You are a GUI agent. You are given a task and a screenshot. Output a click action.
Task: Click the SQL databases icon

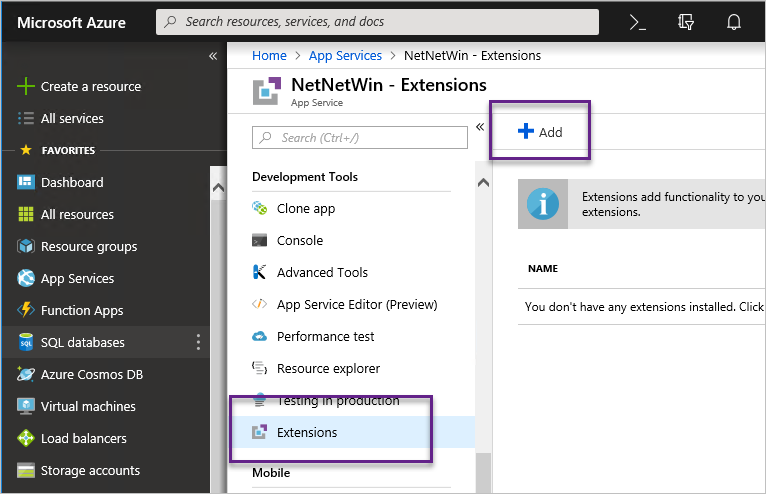click(x=25, y=342)
